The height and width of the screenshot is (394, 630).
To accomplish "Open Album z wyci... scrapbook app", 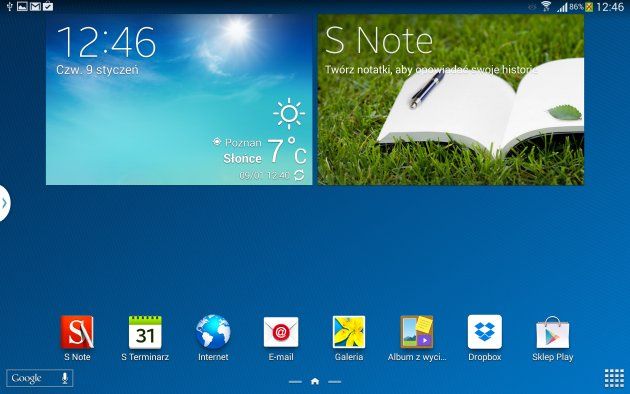I will [417, 332].
